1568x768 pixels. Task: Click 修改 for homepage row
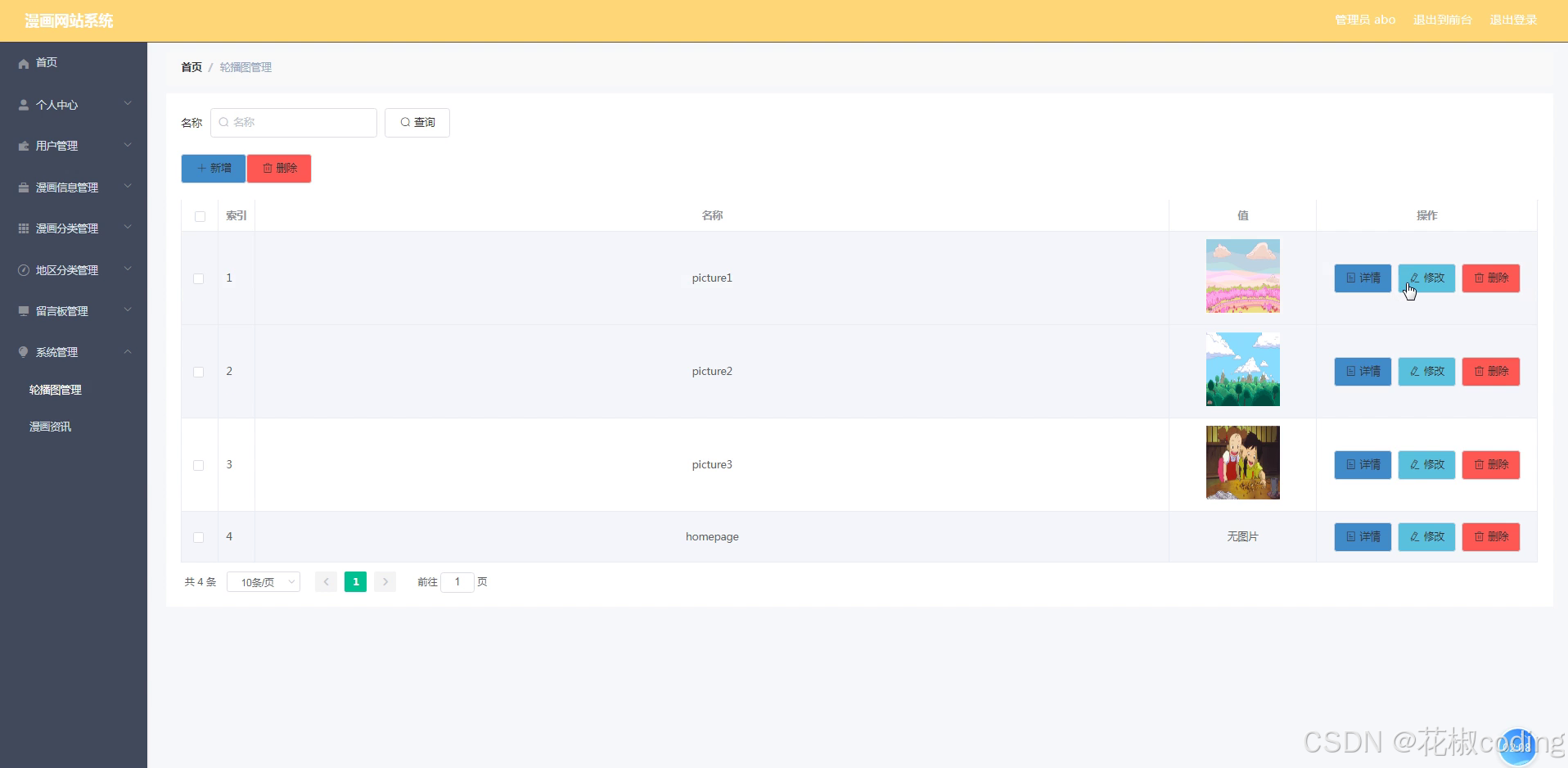pyautogui.click(x=1426, y=537)
